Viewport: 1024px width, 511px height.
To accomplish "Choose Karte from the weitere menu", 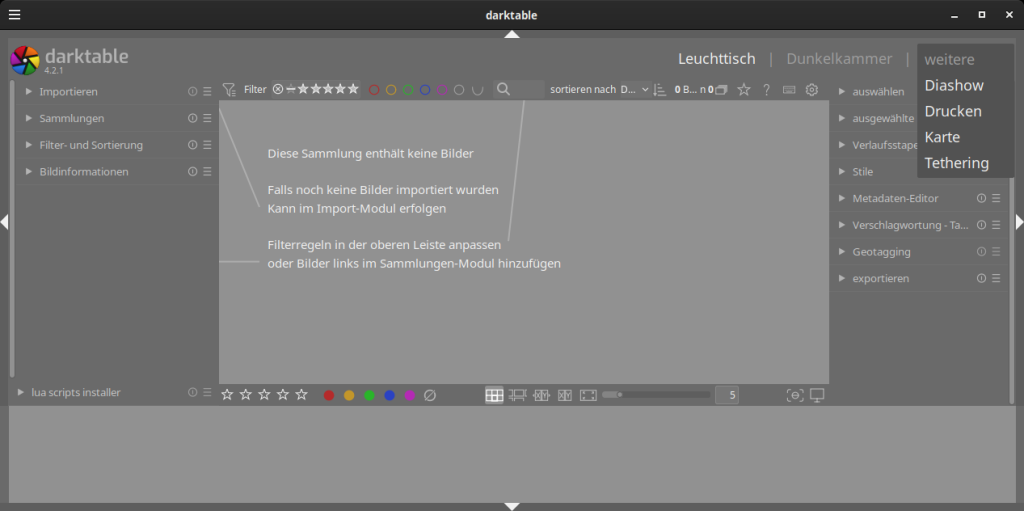I will (942, 137).
